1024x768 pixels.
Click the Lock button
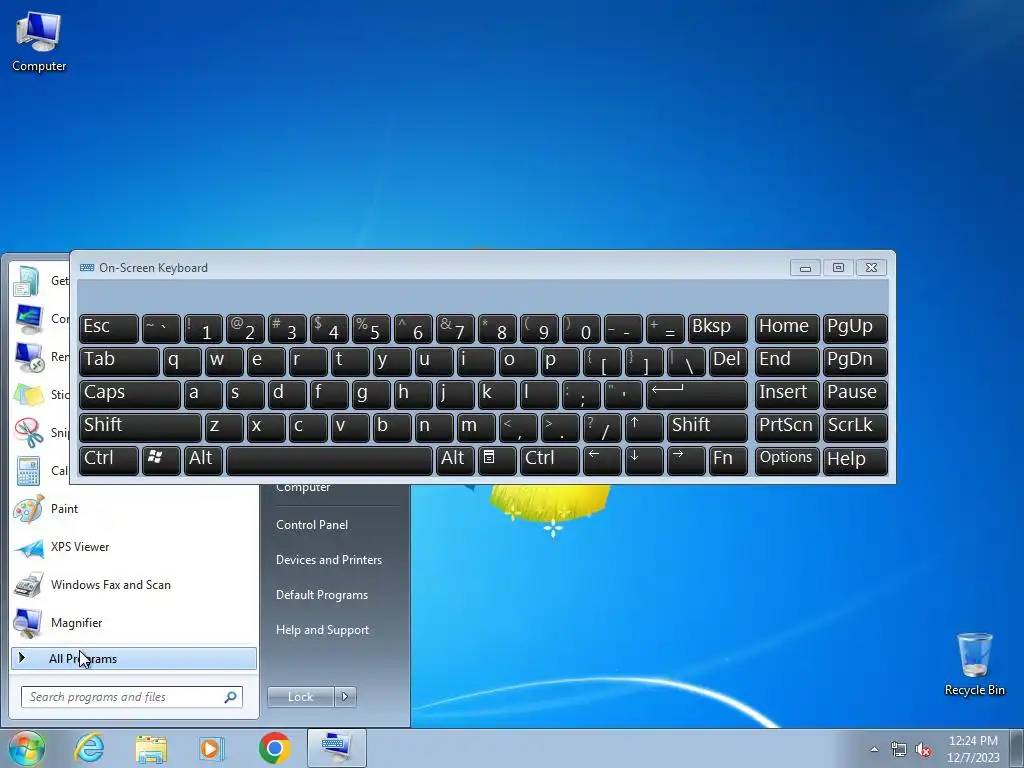[300, 697]
